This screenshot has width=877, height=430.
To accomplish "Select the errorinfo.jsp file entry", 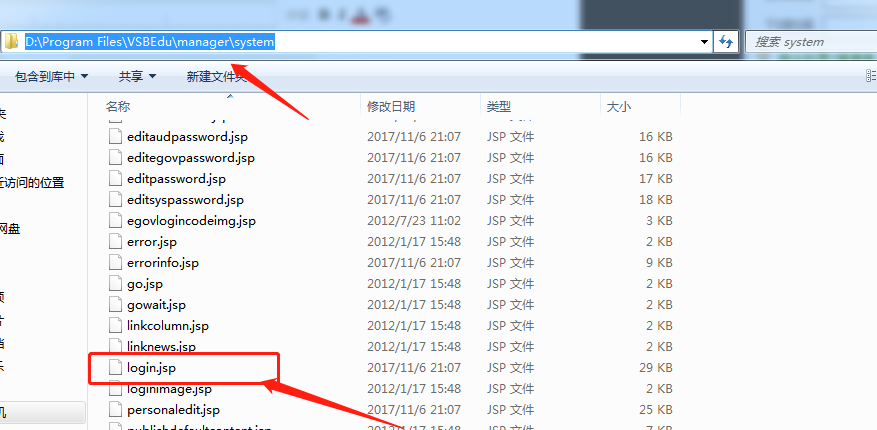I will click(x=163, y=263).
